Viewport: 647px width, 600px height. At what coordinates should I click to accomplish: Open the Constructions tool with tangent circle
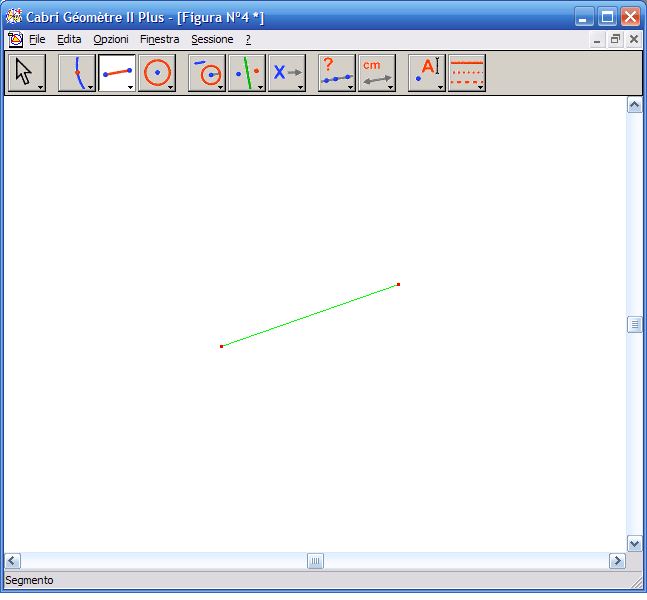(x=207, y=73)
